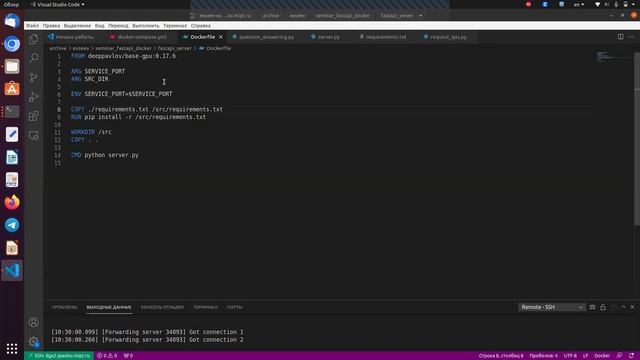640x360 pixels.
Task: Open the Обзор activities overview
Action: click(x=11, y=4)
